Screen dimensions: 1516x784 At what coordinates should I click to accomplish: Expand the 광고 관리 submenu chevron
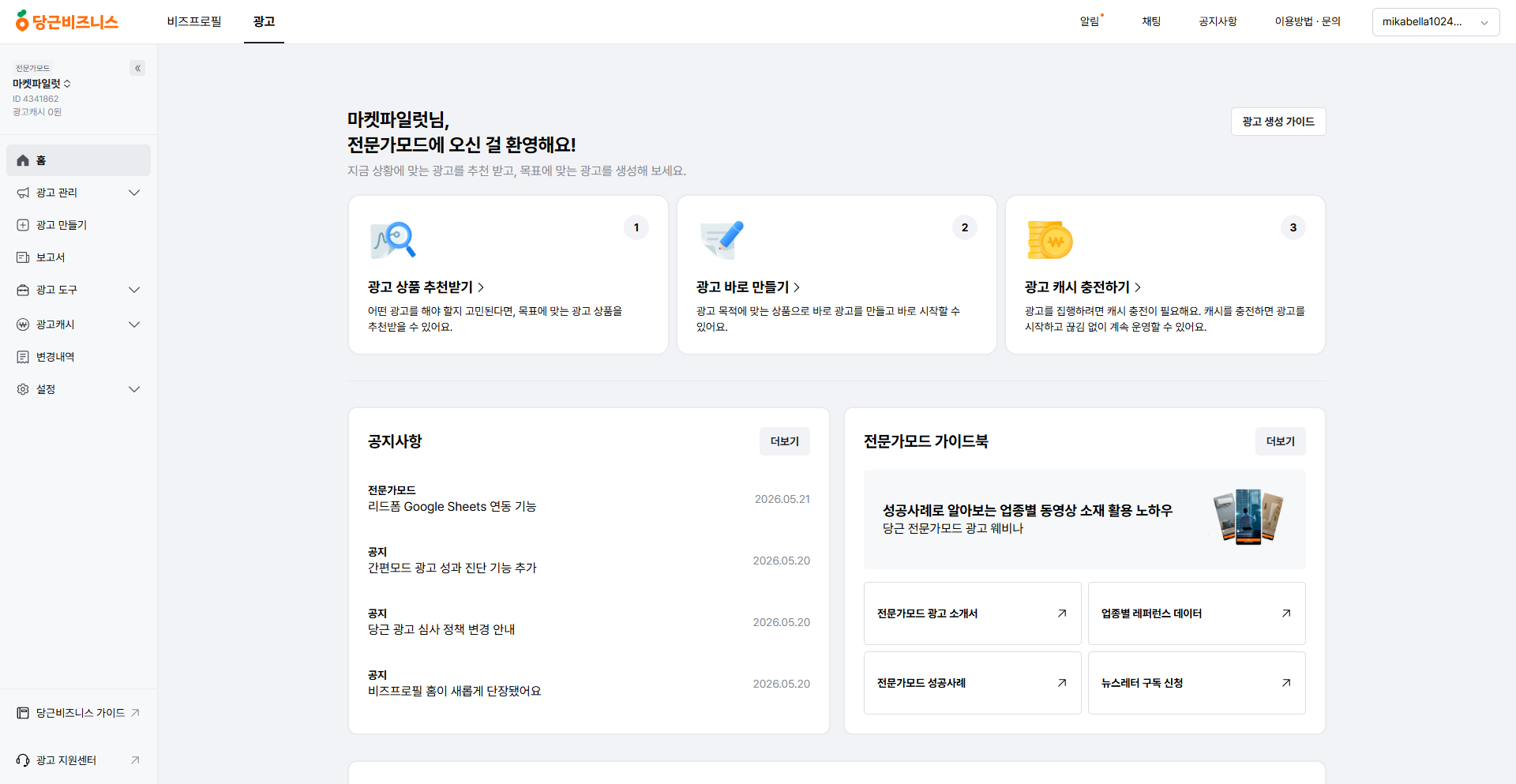click(134, 193)
